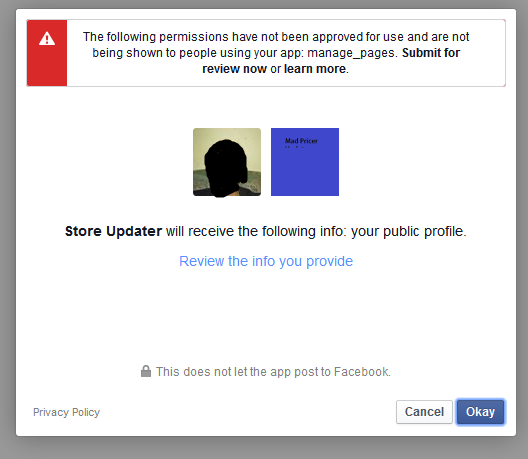
Task: Click the padlock icon beside posting notice
Action: (146, 371)
